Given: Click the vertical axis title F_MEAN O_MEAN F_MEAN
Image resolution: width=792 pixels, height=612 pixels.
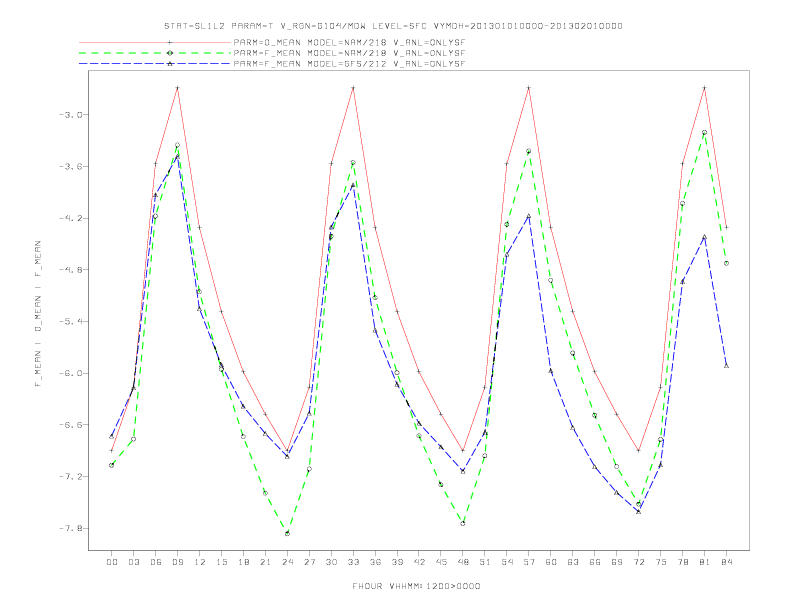Looking at the screenshot, I should point(38,314).
